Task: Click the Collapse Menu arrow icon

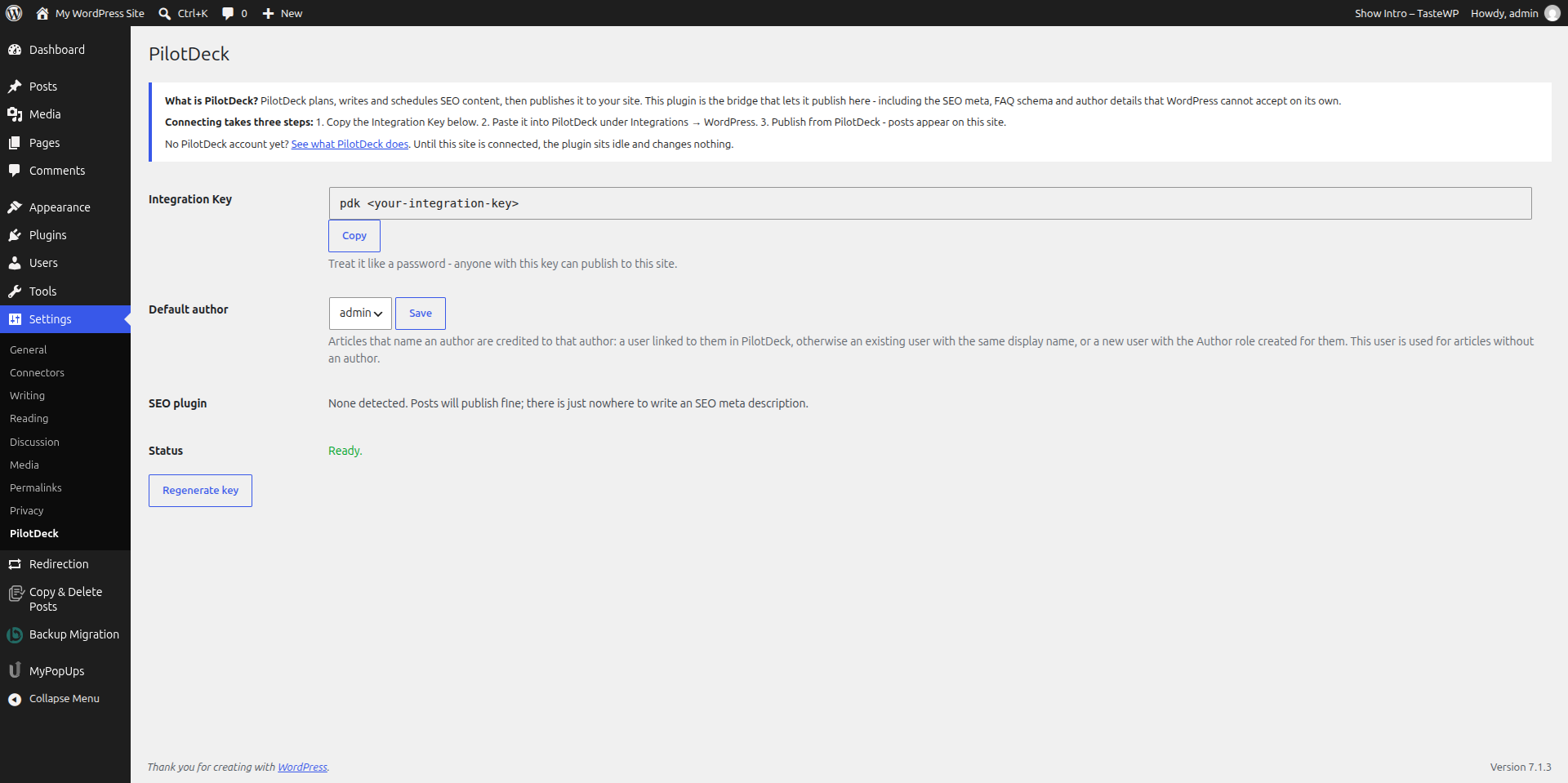Action: coord(15,699)
